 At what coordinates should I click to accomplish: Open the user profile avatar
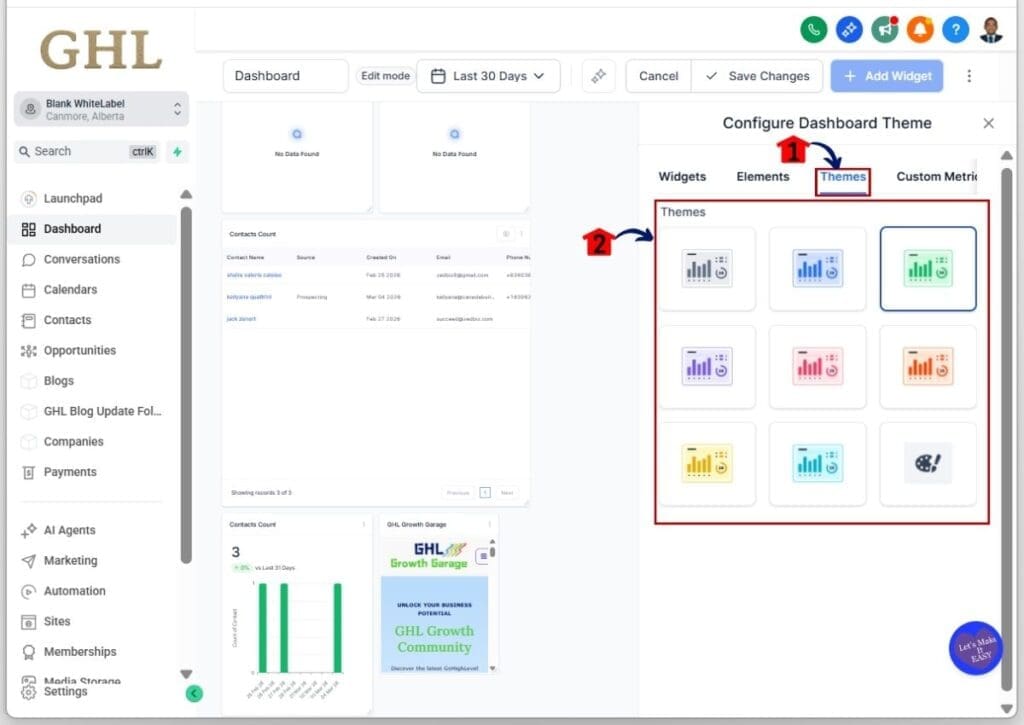990,30
